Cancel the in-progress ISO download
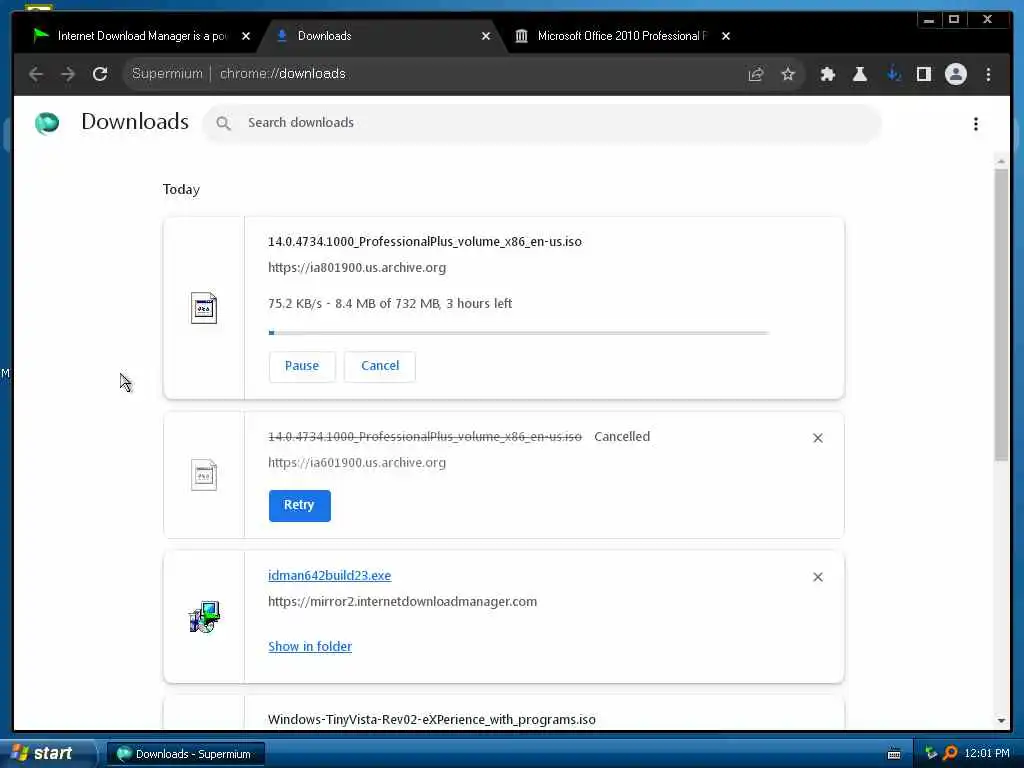This screenshot has width=1024, height=768. 380,366
